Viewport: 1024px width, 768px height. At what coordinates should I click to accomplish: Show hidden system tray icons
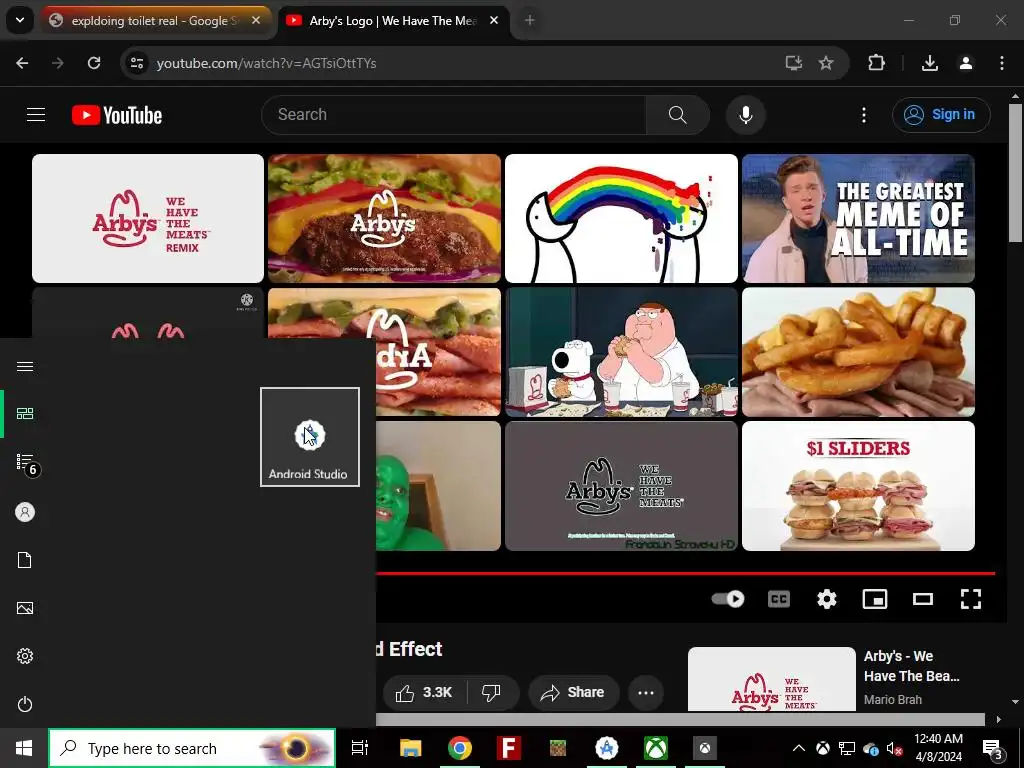[798, 748]
